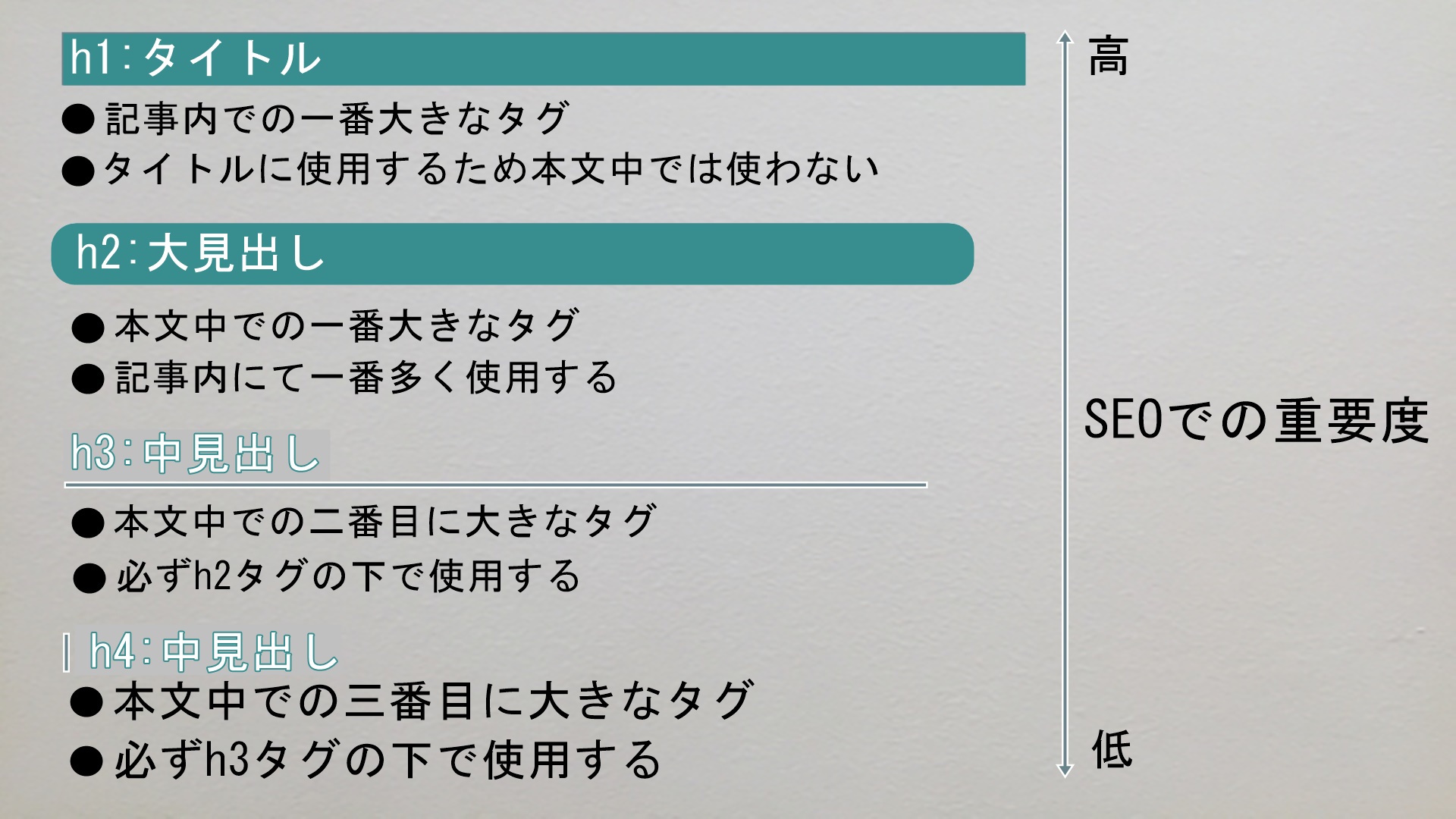Click the vertical bar left of h4 heading
The image size is (1456, 819).
coord(67,654)
